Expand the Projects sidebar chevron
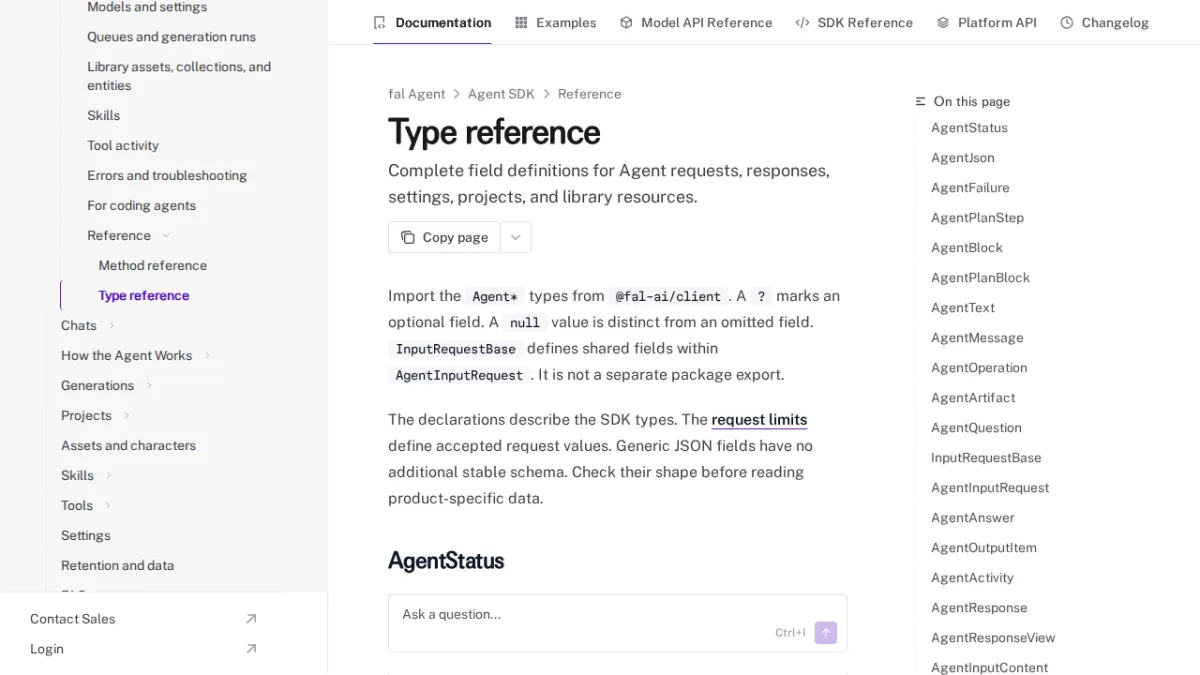1200x675 pixels. [127, 415]
